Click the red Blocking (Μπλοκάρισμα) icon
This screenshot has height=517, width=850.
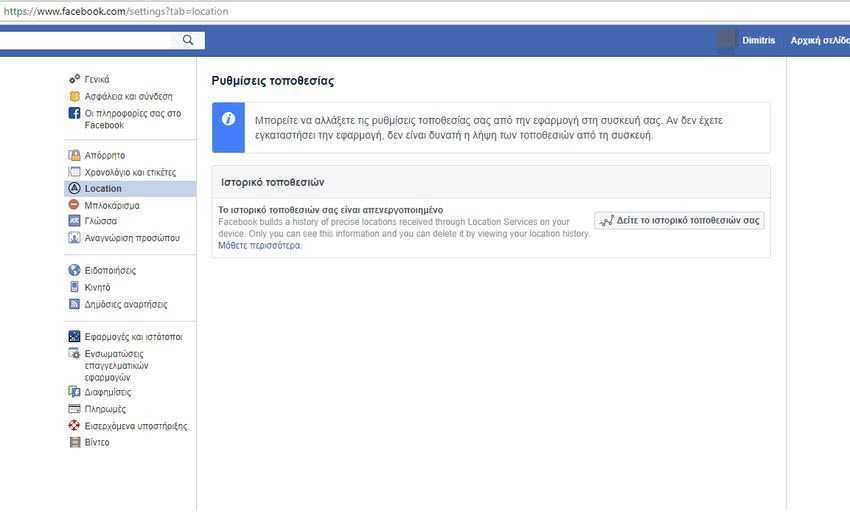[x=74, y=204]
